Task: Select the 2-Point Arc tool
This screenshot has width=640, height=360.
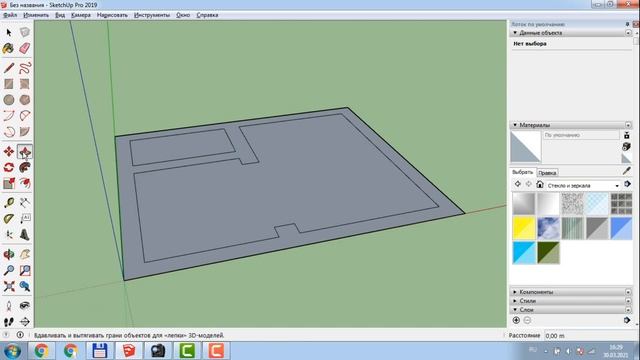Action: coord(24,116)
